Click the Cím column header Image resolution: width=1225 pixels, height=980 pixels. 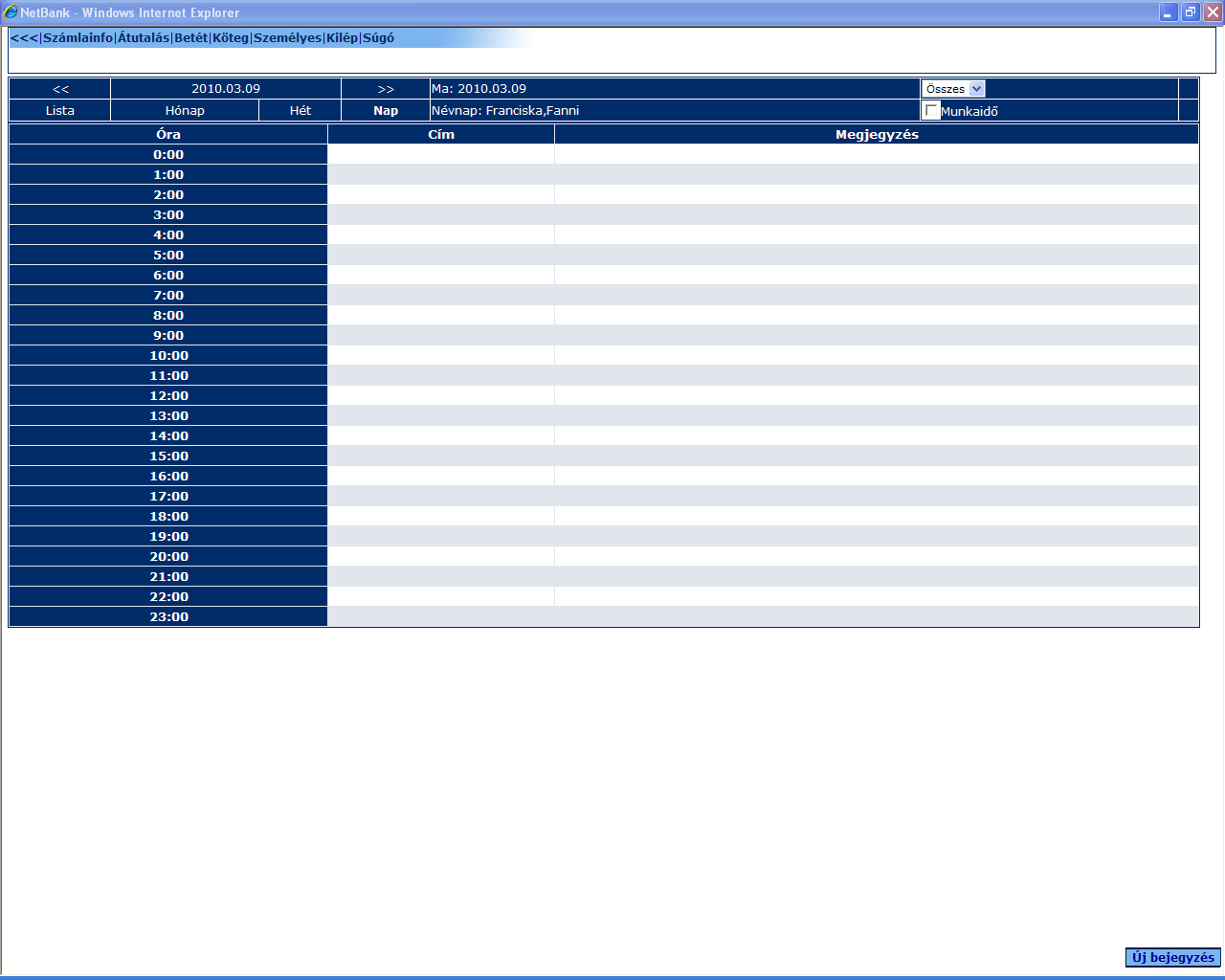(441, 134)
